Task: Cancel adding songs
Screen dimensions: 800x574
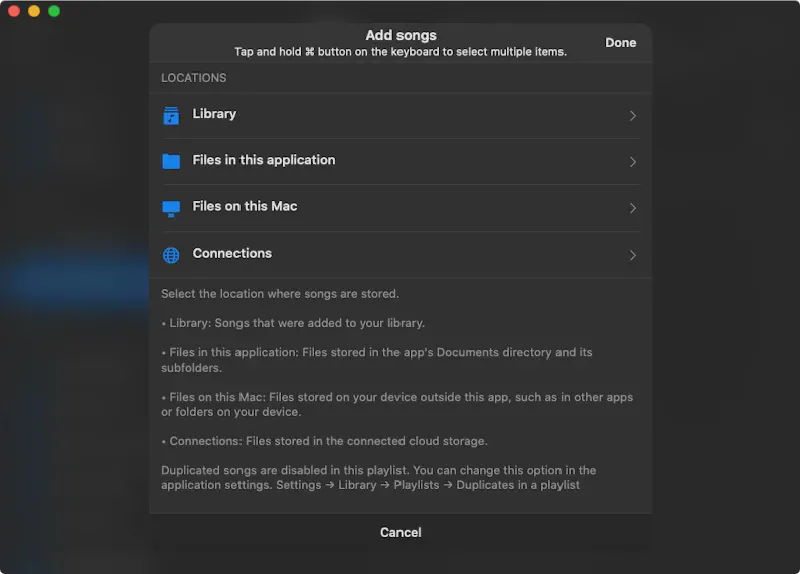Action: pyautogui.click(x=400, y=532)
